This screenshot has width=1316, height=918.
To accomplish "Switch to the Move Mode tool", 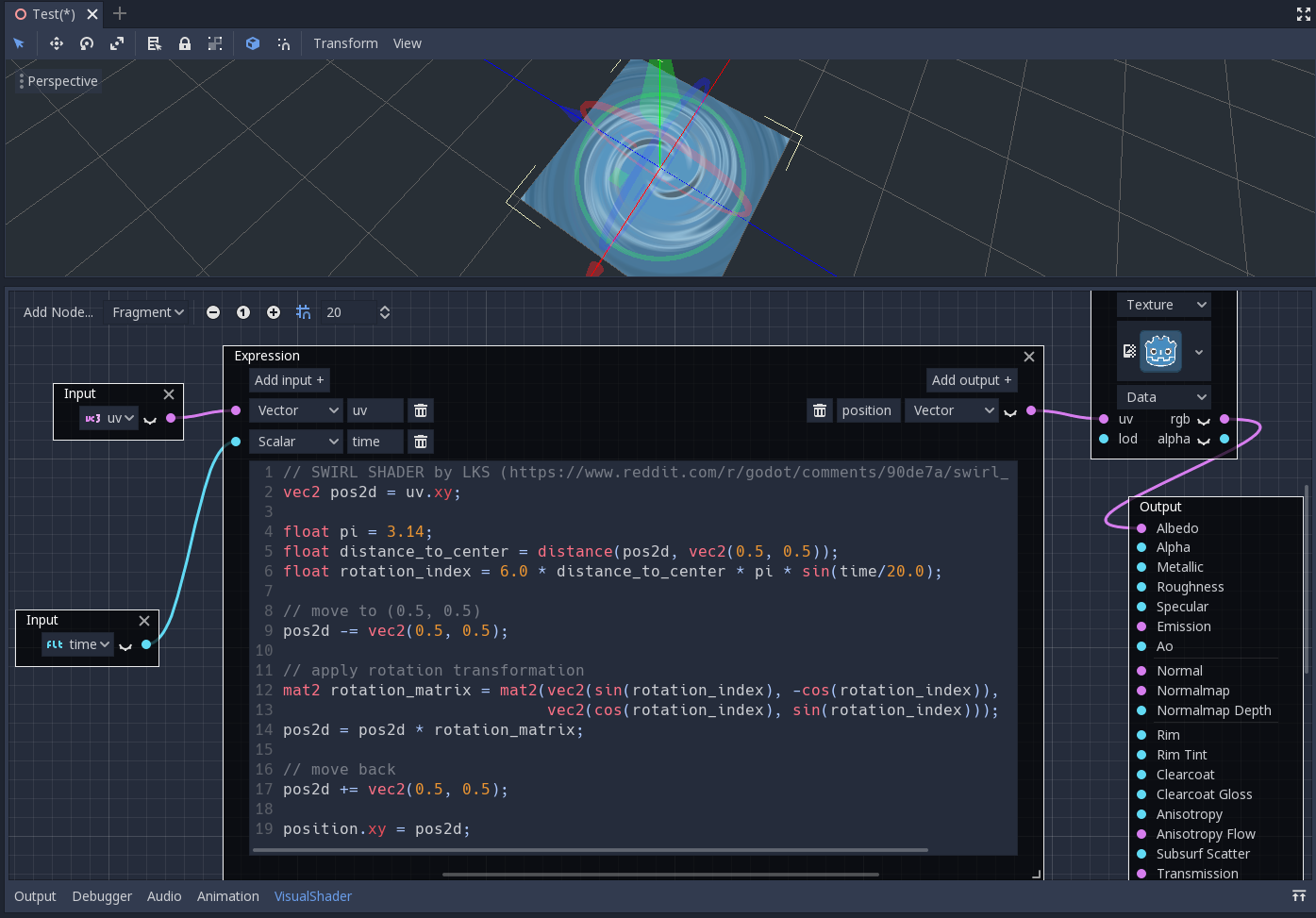I will tap(57, 43).
